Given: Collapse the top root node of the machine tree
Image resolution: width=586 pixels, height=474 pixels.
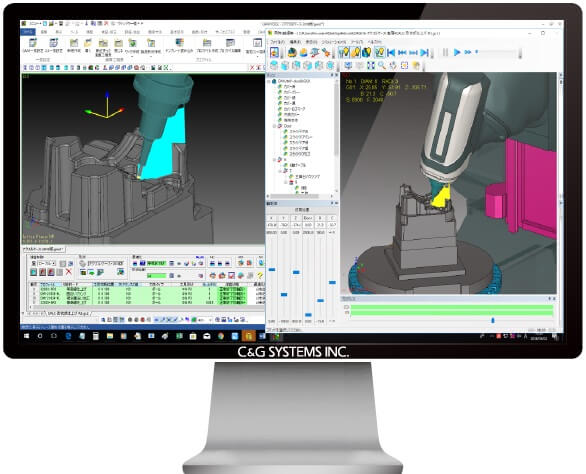Looking at the screenshot, I should click(269, 81).
